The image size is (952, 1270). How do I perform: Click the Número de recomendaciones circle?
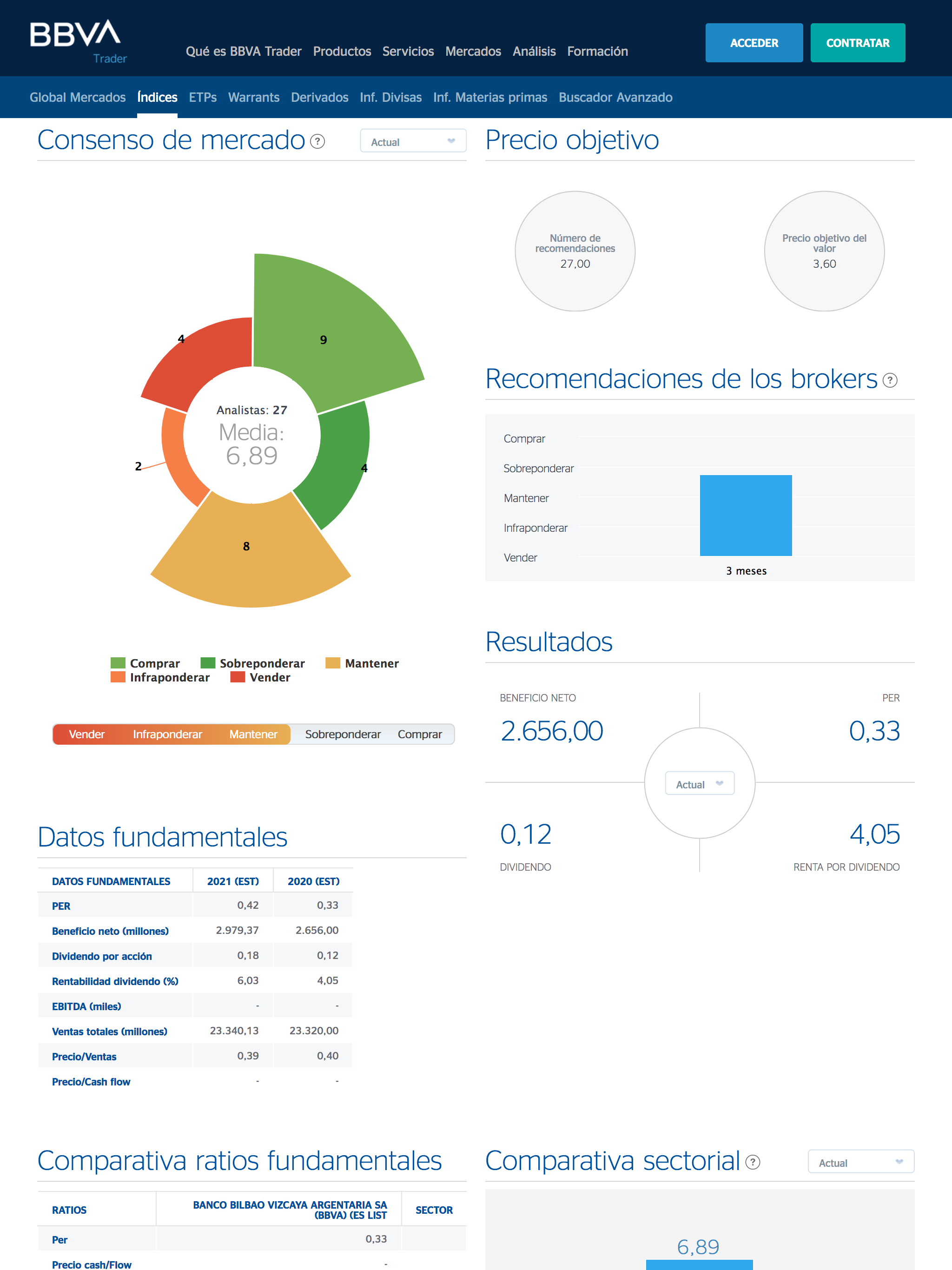pyautogui.click(x=575, y=251)
